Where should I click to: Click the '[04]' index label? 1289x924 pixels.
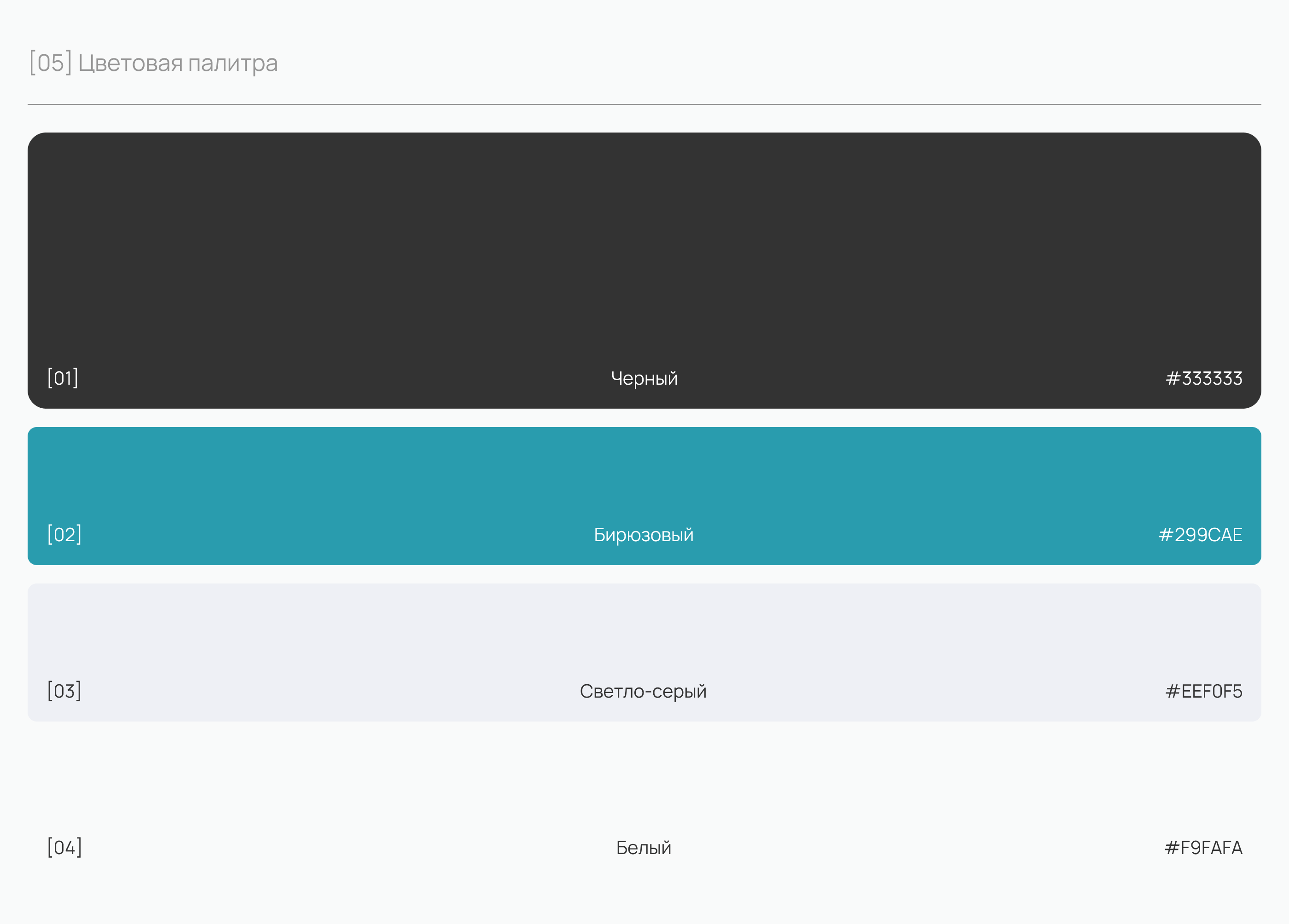[x=64, y=847]
